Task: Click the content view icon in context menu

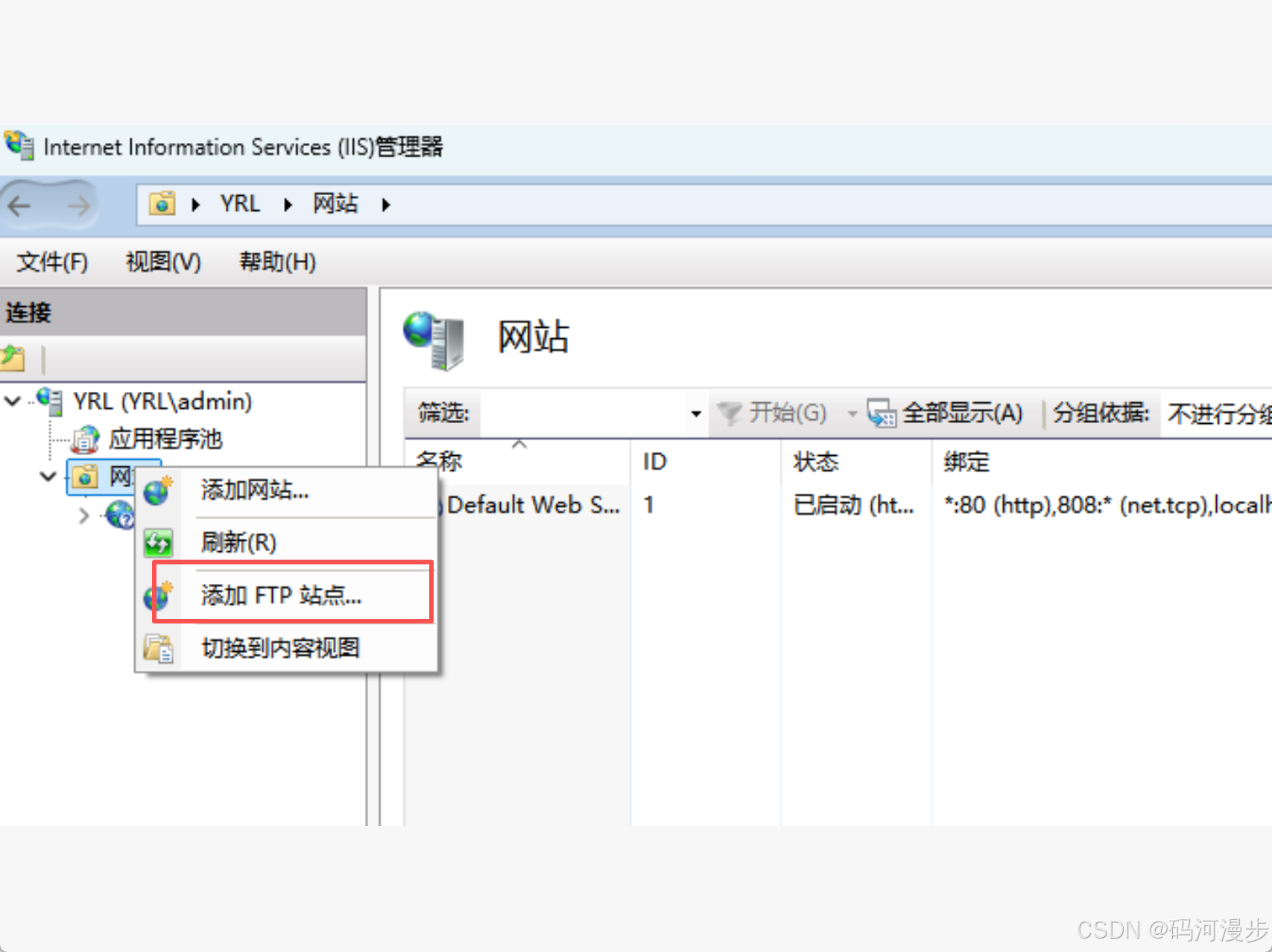Action: (x=158, y=647)
